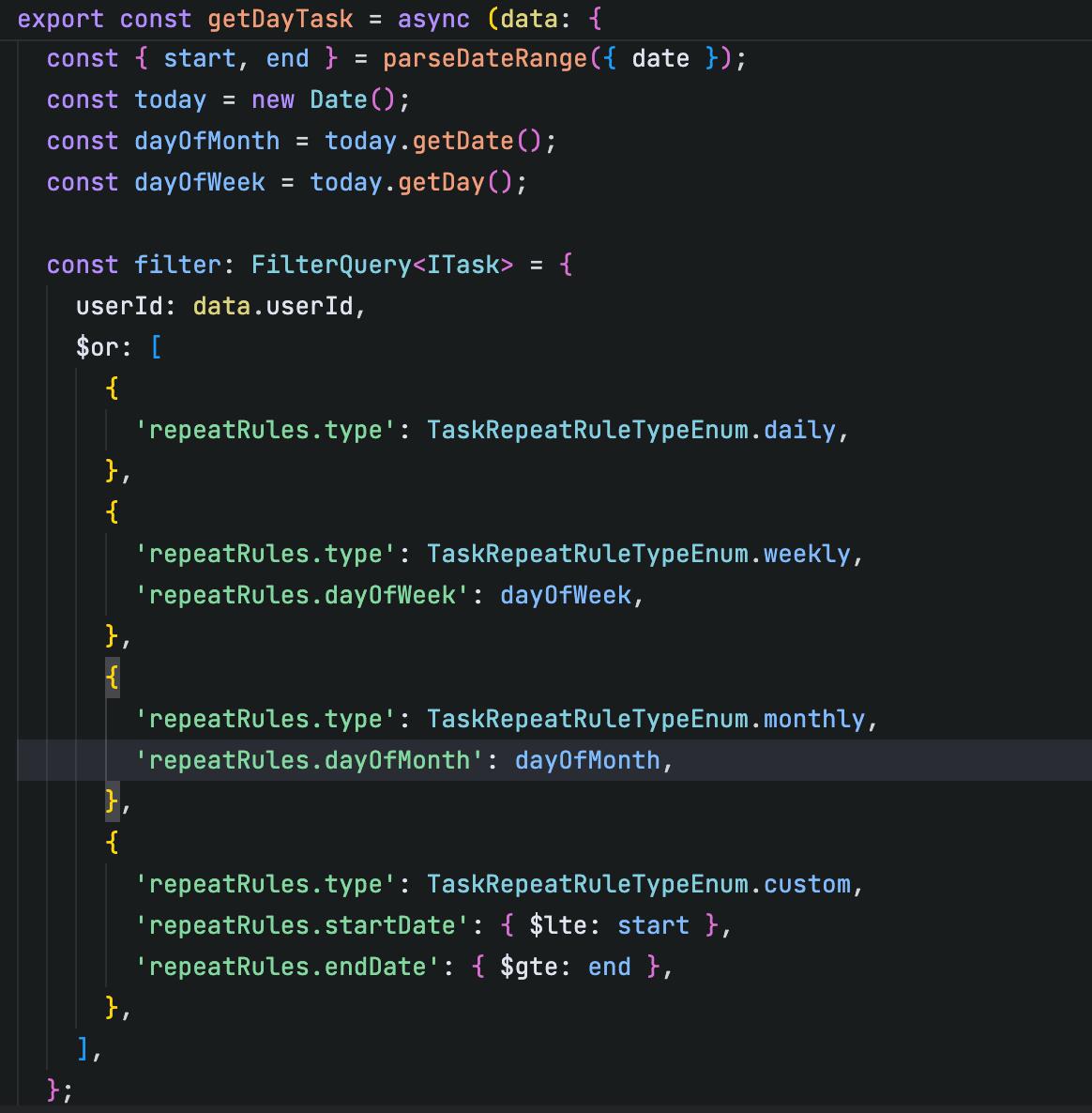1092x1113 pixels.
Task: Place cursor on new Date() expression
Action: tap(327, 99)
